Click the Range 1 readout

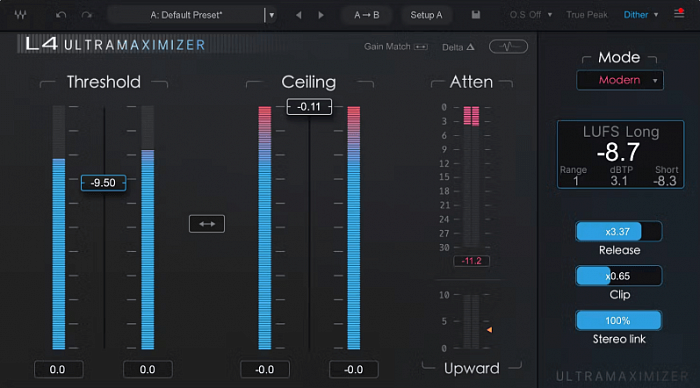tap(575, 176)
